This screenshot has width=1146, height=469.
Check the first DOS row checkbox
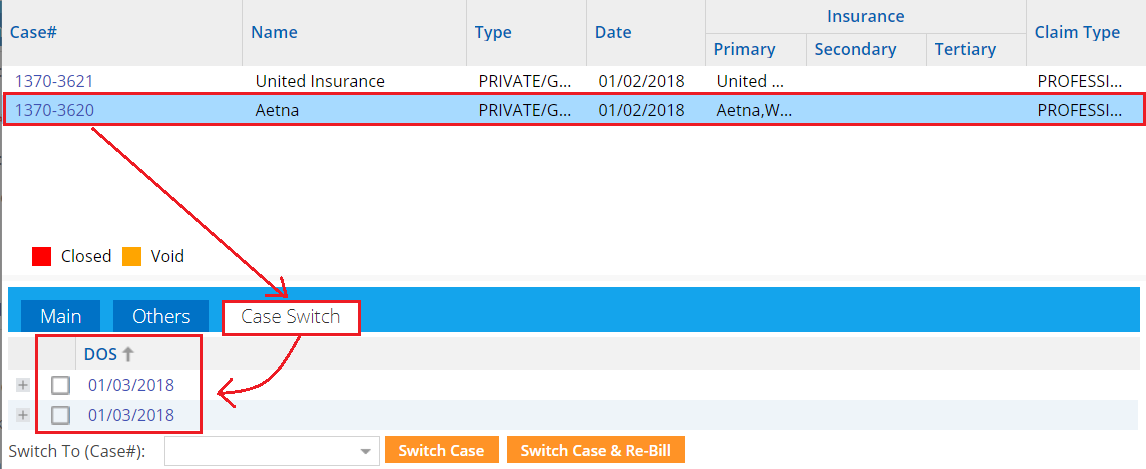pyautogui.click(x=61, y=385)
